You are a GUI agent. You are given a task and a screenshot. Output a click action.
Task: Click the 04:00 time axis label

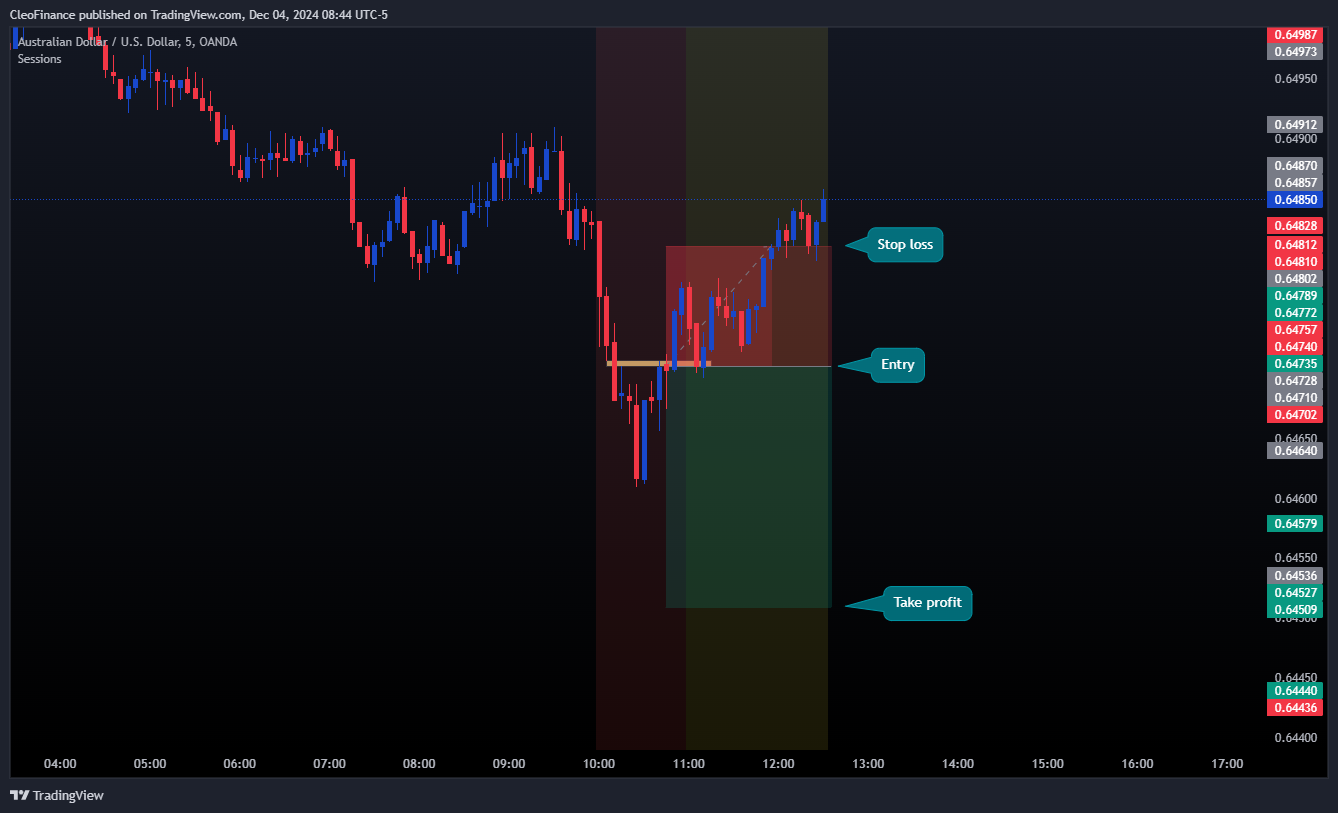[60, 764]
